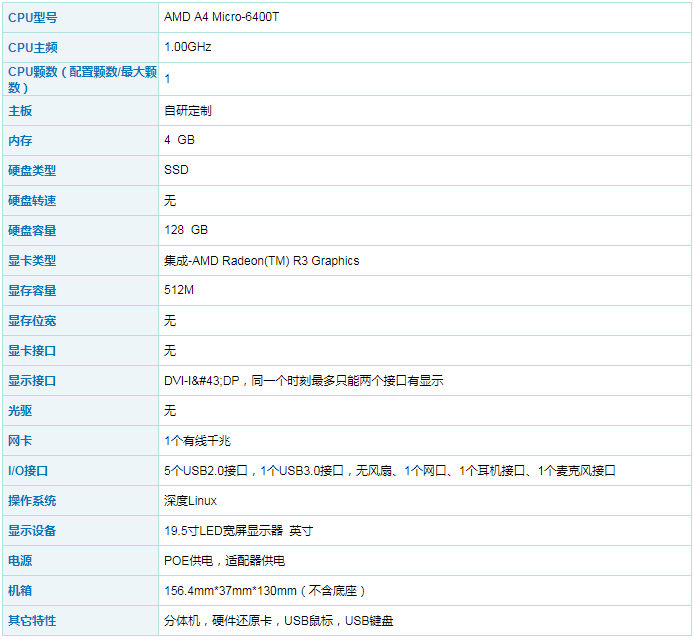Click the I/O接口 row label
The width and height of the screenshot is (694, 642).
29,471
